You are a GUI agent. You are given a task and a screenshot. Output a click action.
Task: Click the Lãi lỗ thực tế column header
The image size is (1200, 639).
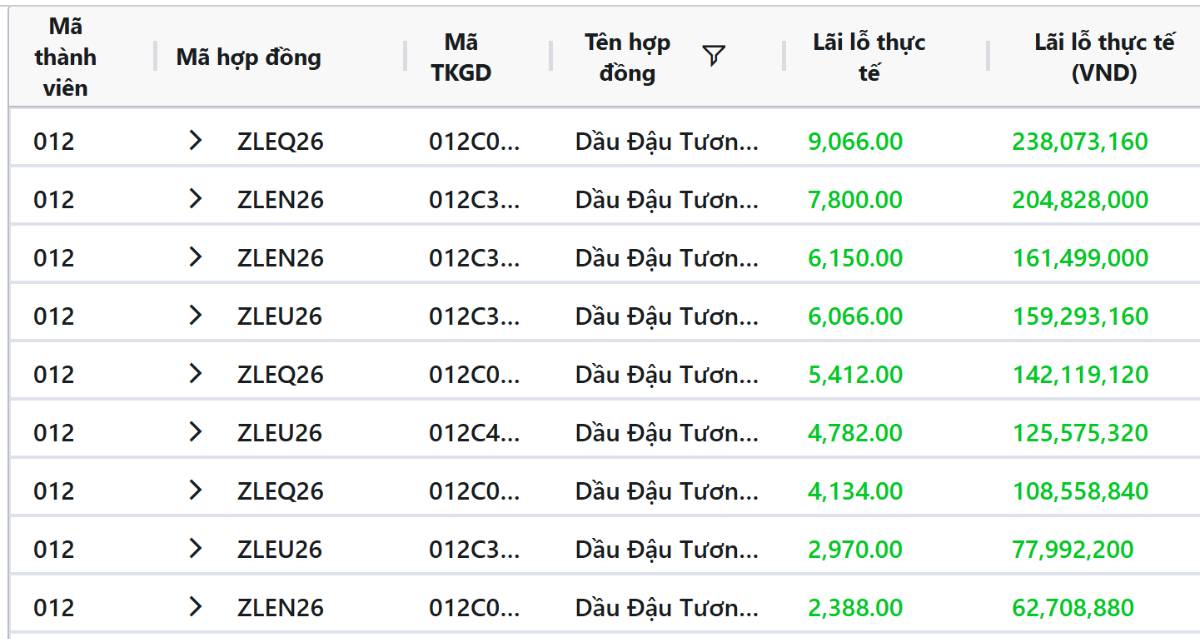[x=869, y=57]
